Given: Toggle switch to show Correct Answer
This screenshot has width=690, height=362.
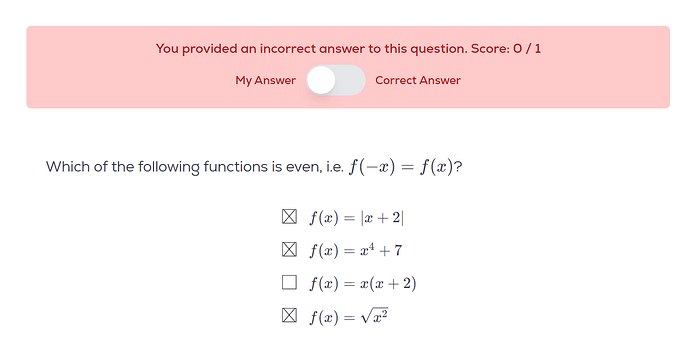Looking at the screenshot, I should click(x=336, y=80).
